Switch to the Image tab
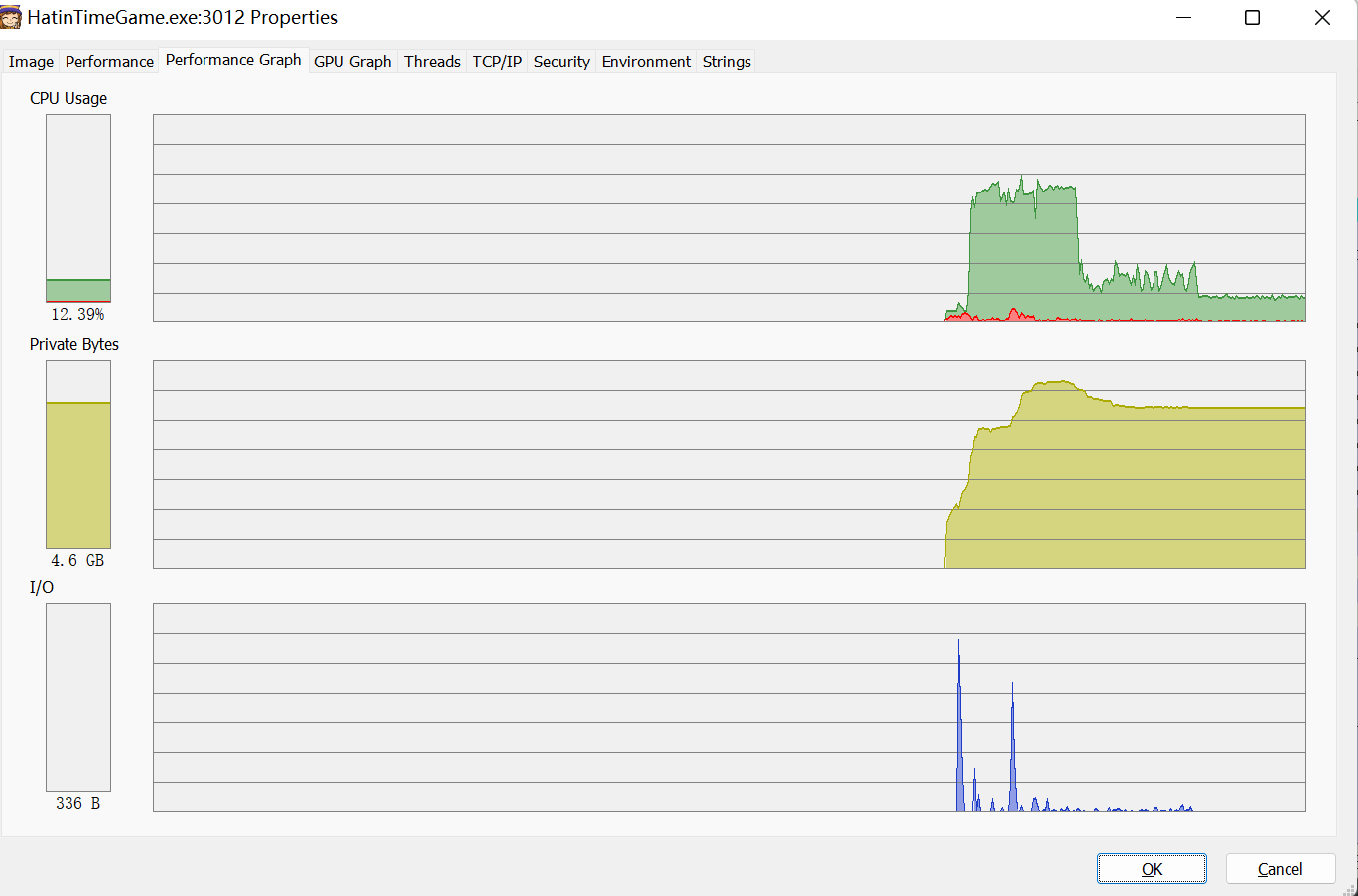 click(x=31, y=61)
